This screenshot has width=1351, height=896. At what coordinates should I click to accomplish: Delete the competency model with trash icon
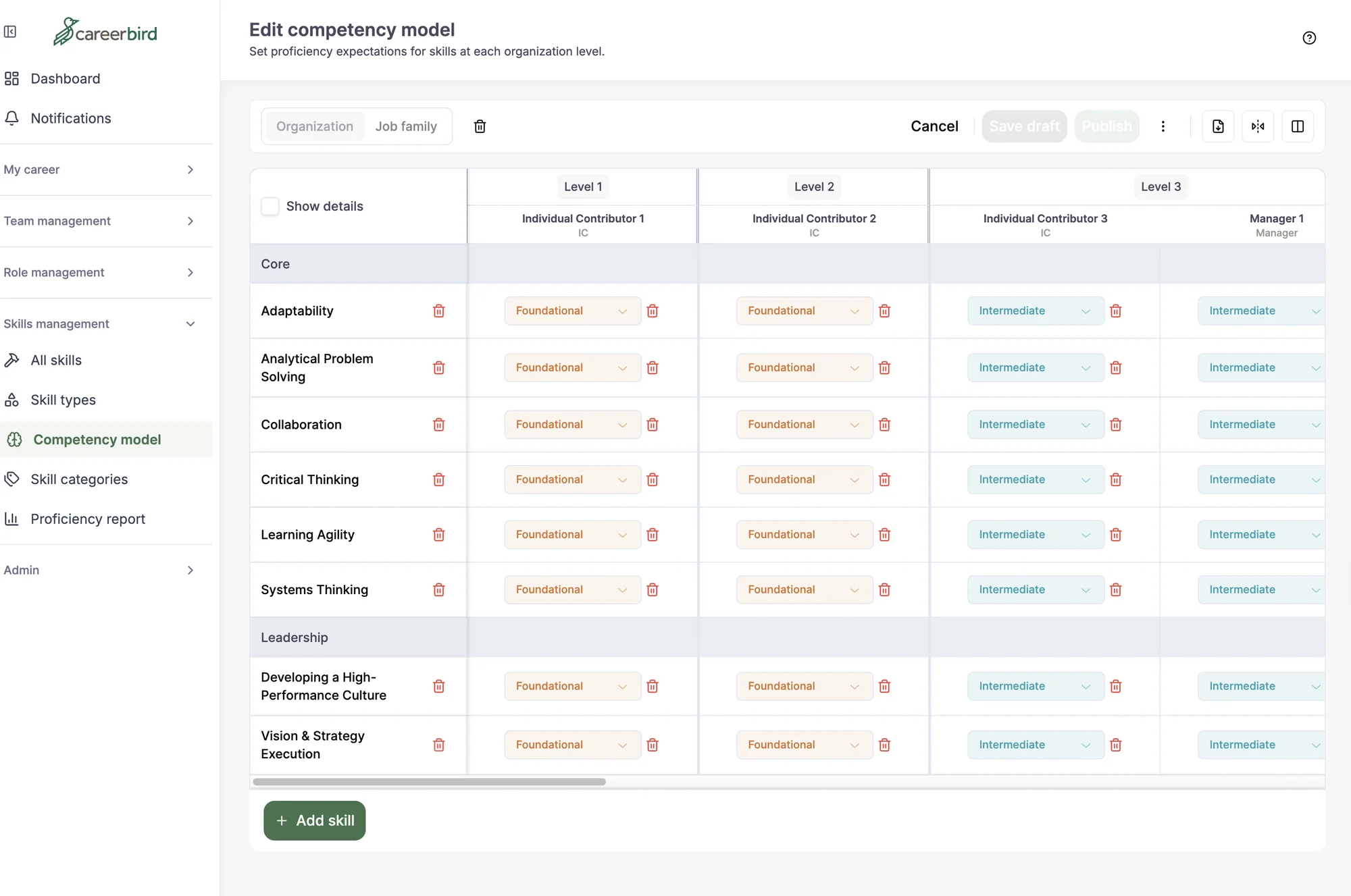(x=480, y=126)
